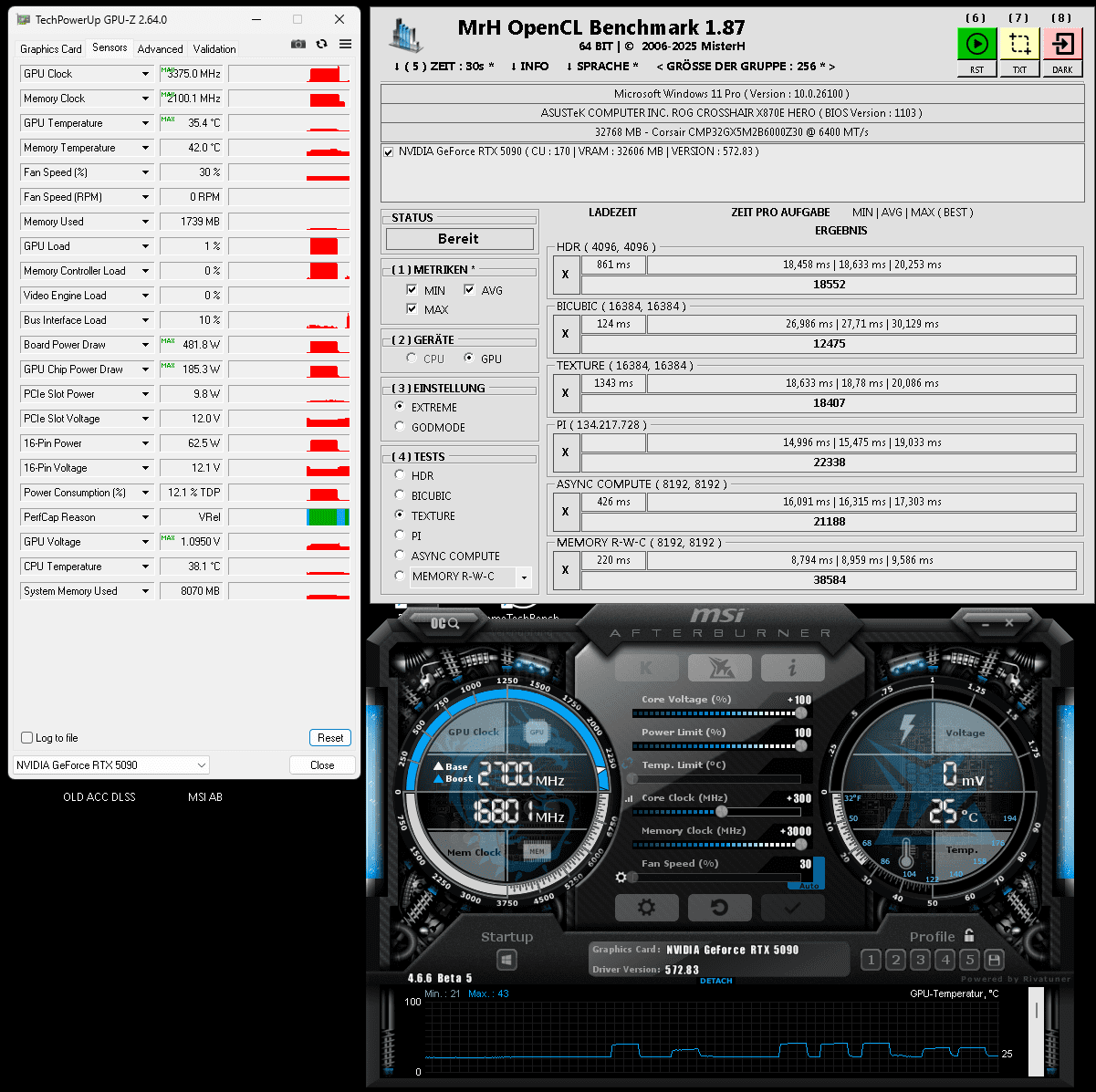Switch to Validation tab

(214, 49)
